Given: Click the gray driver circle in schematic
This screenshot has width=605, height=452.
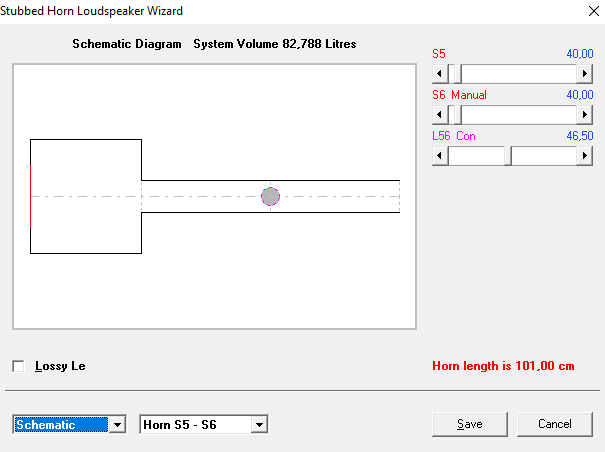Looking at the screenshot, I should tap(270, 196).
